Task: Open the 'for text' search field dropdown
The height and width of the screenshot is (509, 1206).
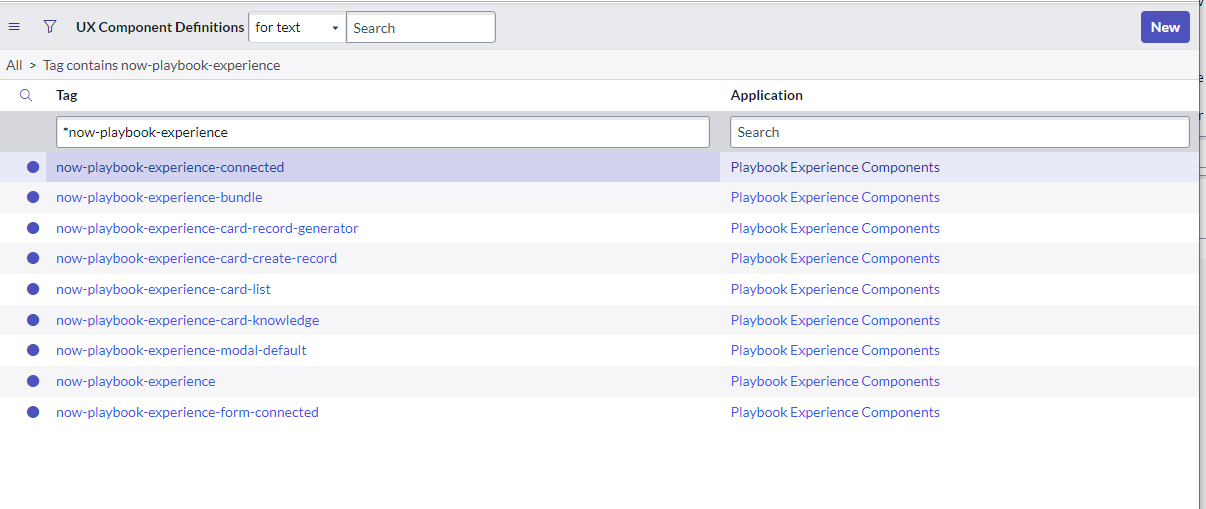Action: (297, 27)
